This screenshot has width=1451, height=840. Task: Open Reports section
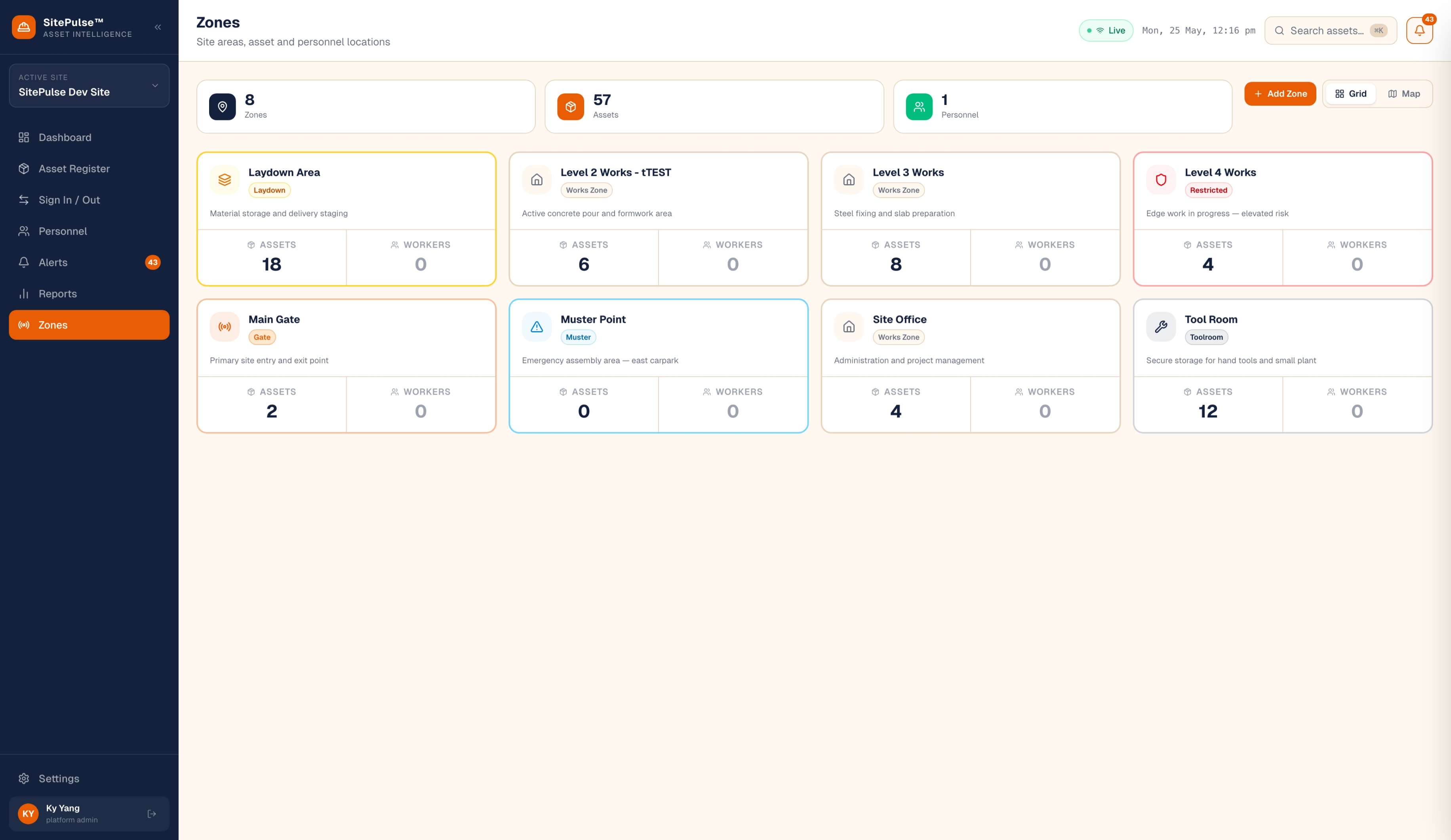pyautogui.click(x=89, y=293)
